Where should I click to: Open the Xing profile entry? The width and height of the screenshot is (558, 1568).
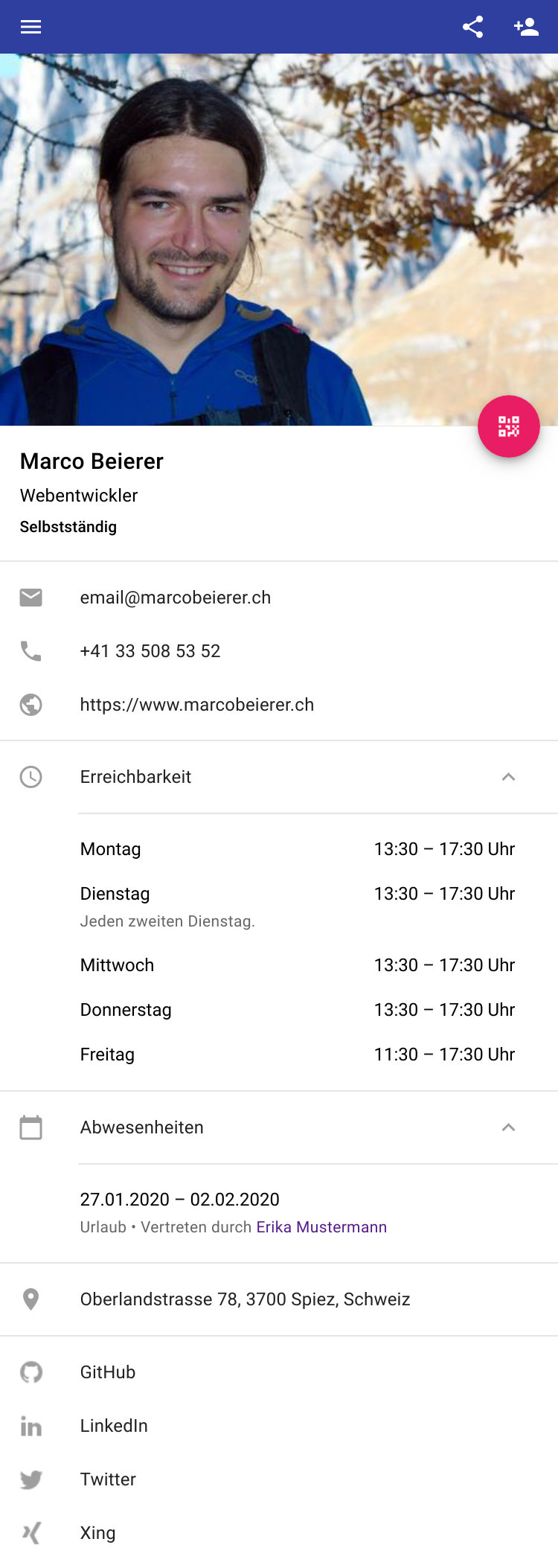[279, 1533]
